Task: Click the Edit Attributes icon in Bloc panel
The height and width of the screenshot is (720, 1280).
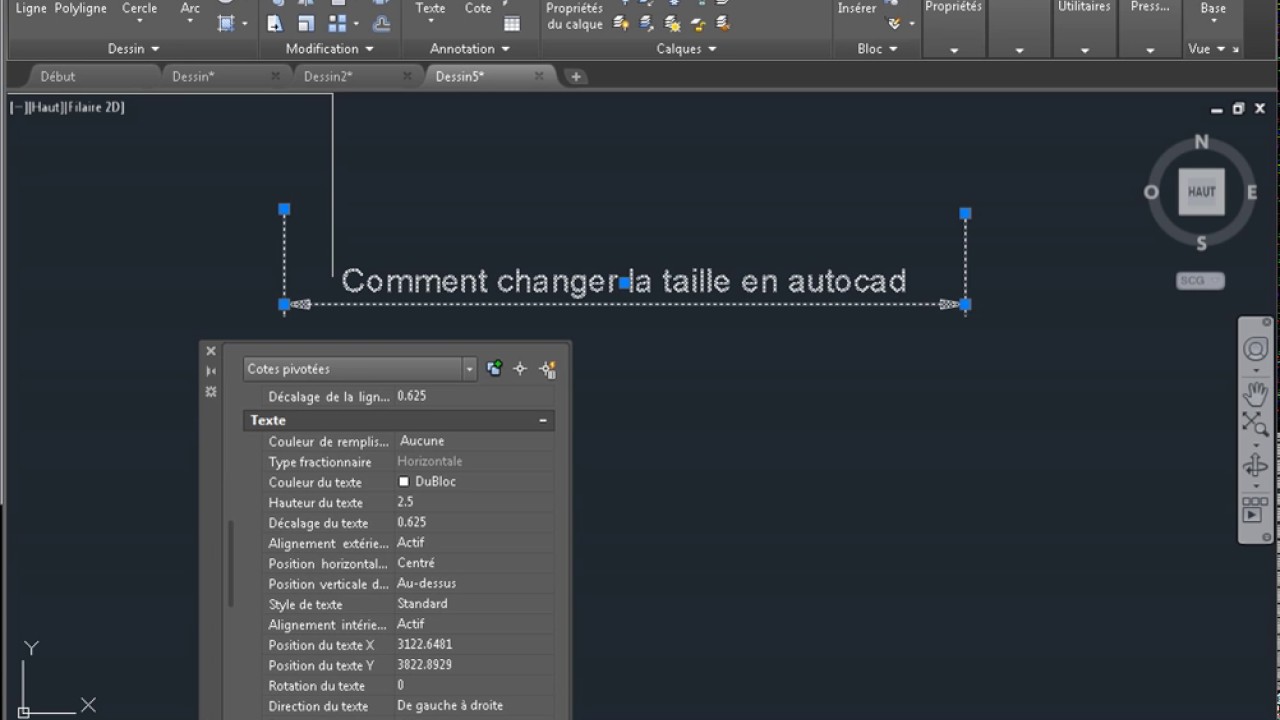Action: point(894,23)
